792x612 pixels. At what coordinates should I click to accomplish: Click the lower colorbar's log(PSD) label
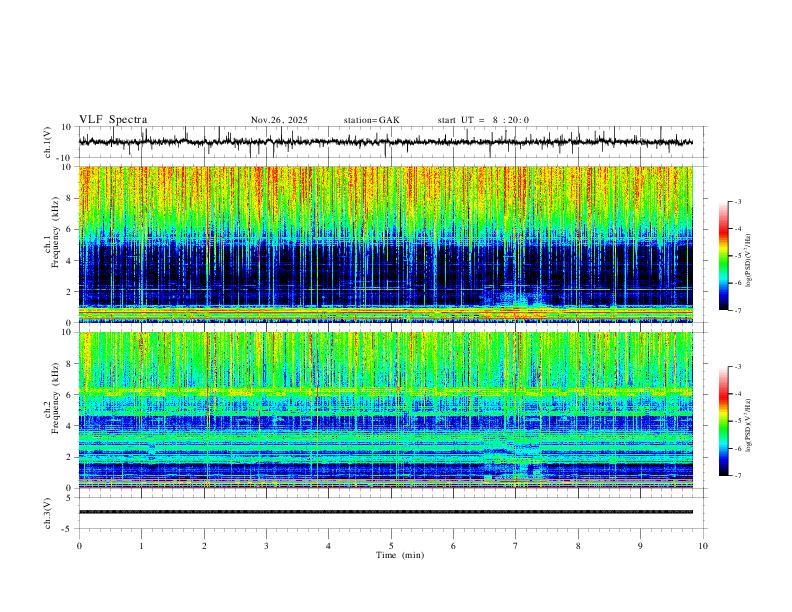(749, 424)
